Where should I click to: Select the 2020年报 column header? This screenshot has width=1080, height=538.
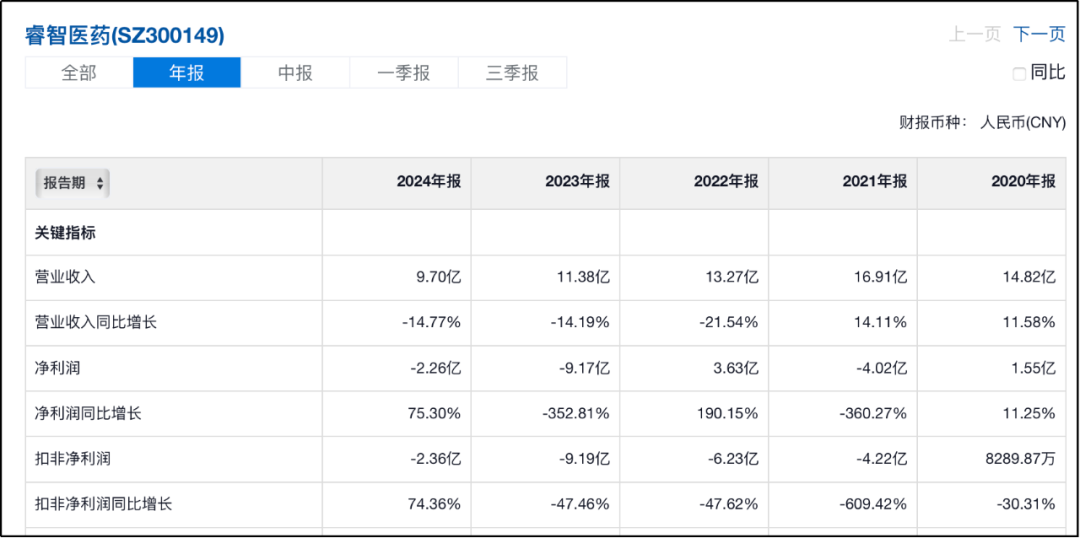point(1023,182)
